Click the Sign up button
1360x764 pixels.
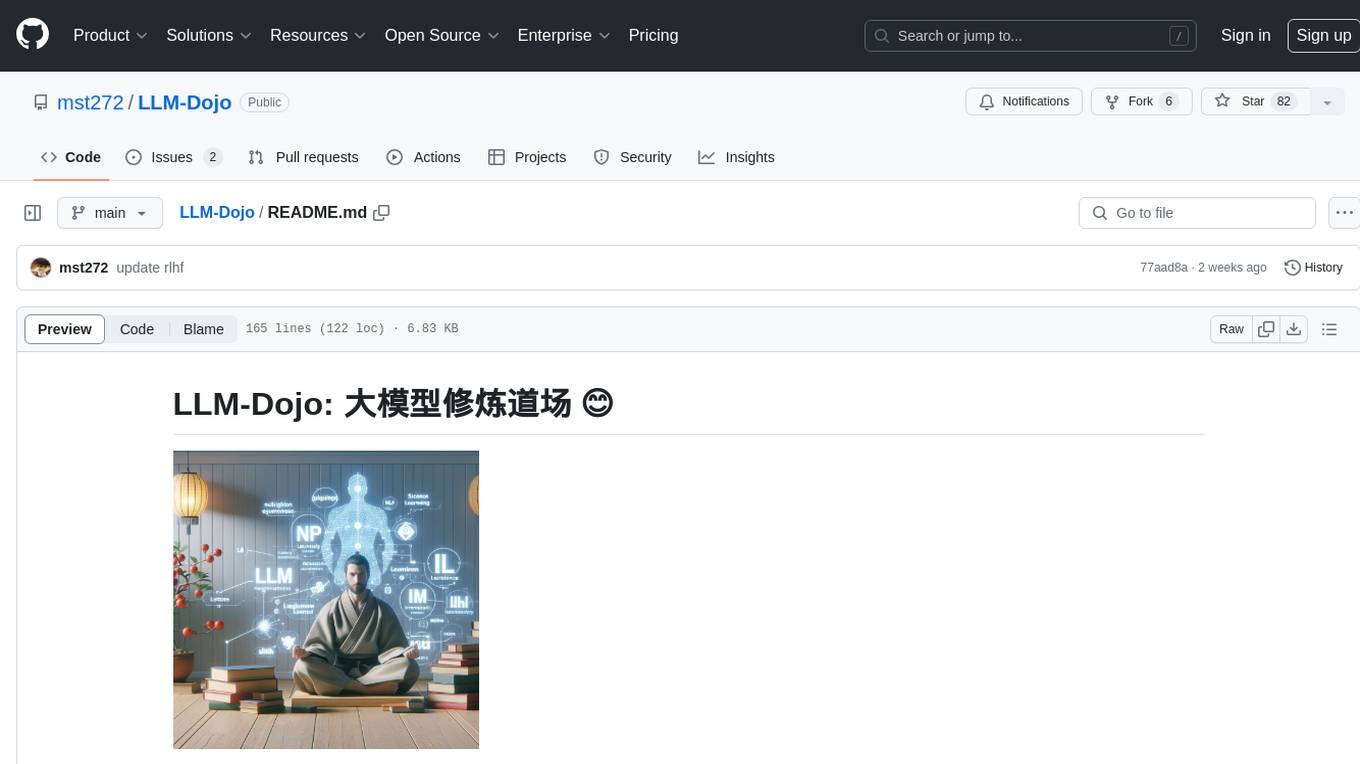click(1323, 35)
